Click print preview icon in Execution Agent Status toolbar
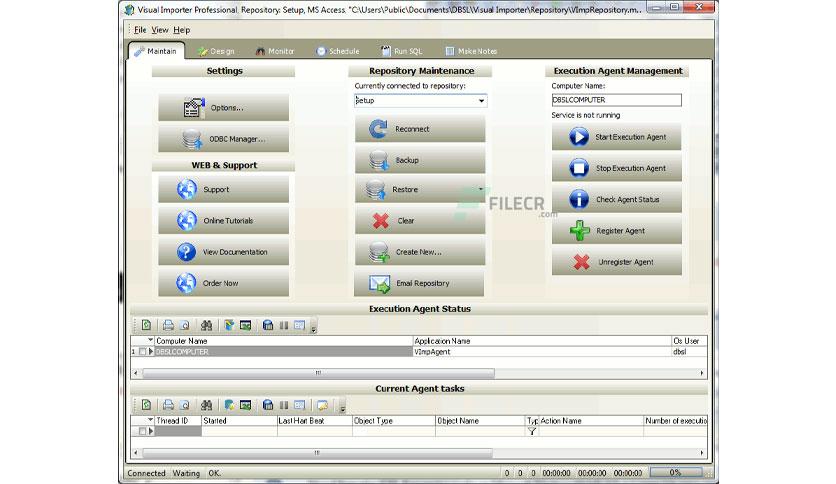This screenshot has width=836, height=484. tap(184, 325)
